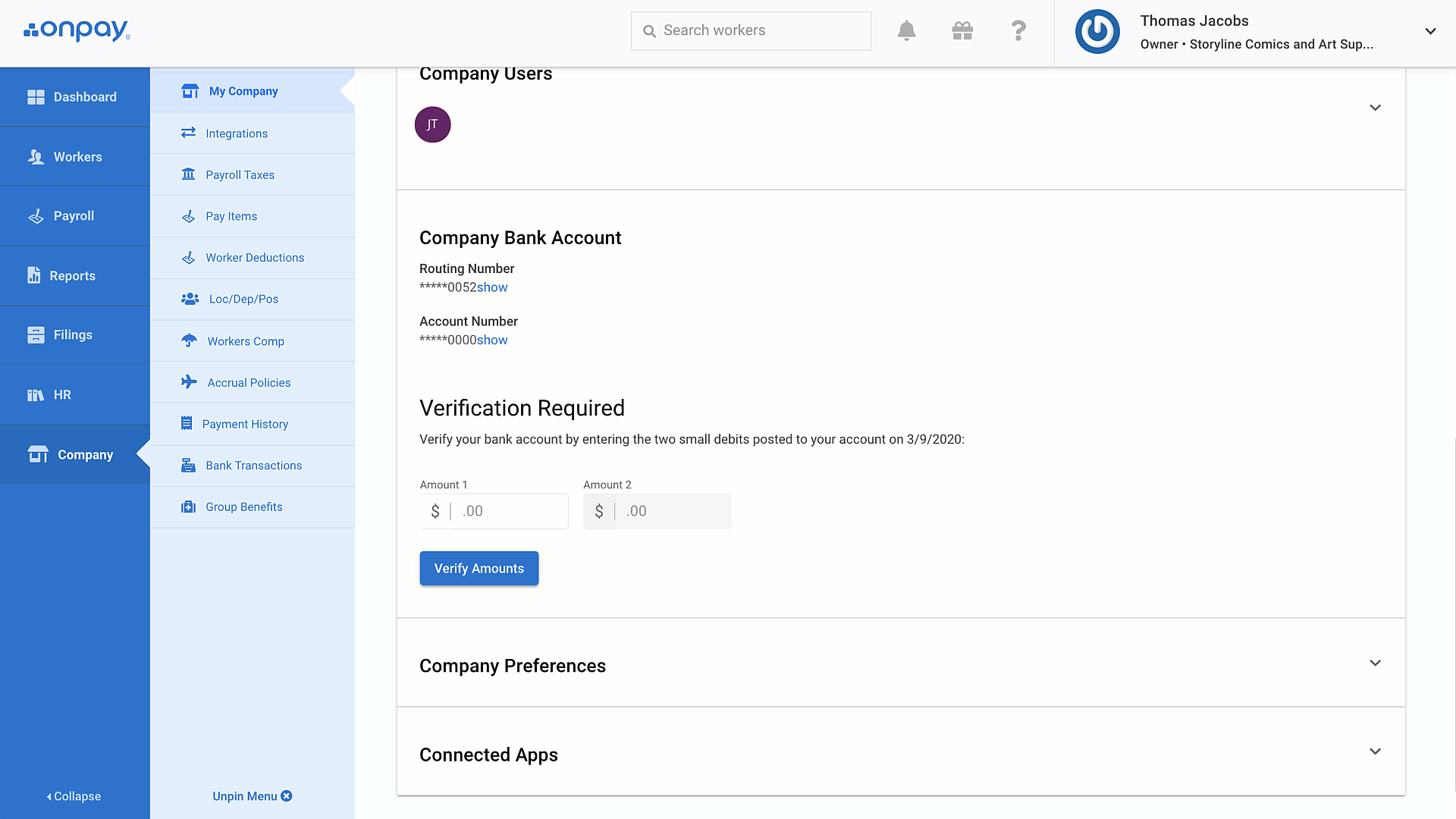This screenshot has height=819, width=1456.
Task: Expand the Connected Apps section
Action: [x=1375, y=752]
